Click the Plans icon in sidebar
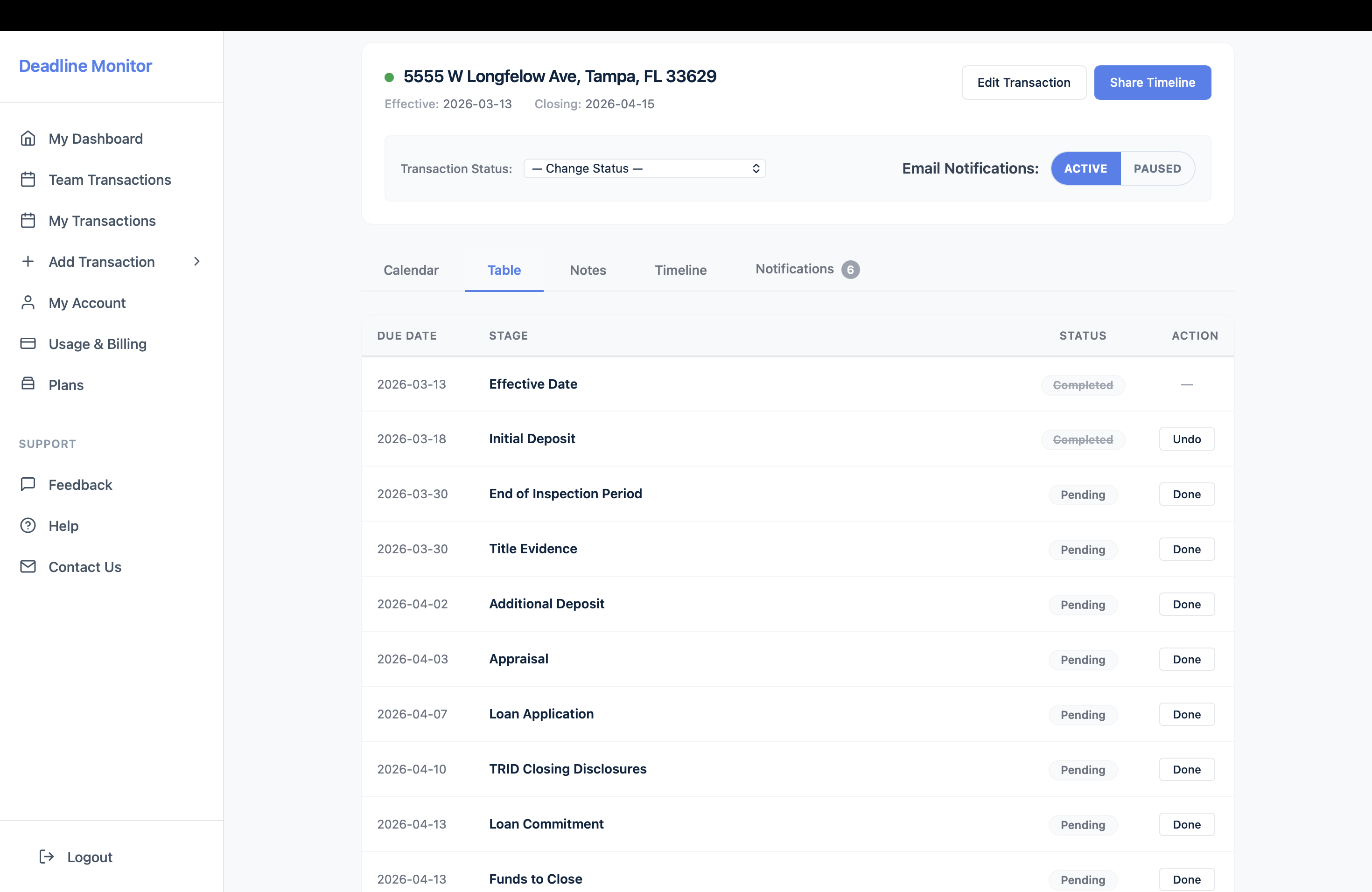The height and width of the screenshot is (892, 1372). [28, 384]
